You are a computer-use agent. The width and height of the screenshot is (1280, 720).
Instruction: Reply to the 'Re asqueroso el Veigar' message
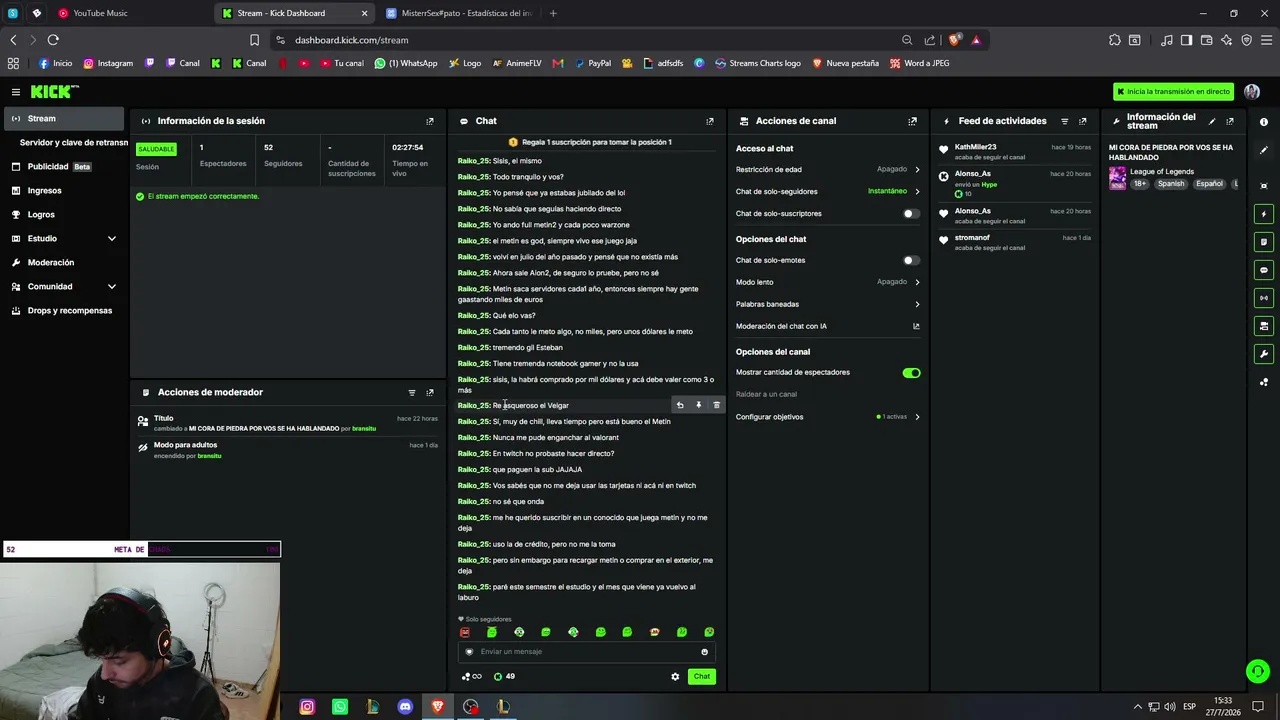click(680, 405)
